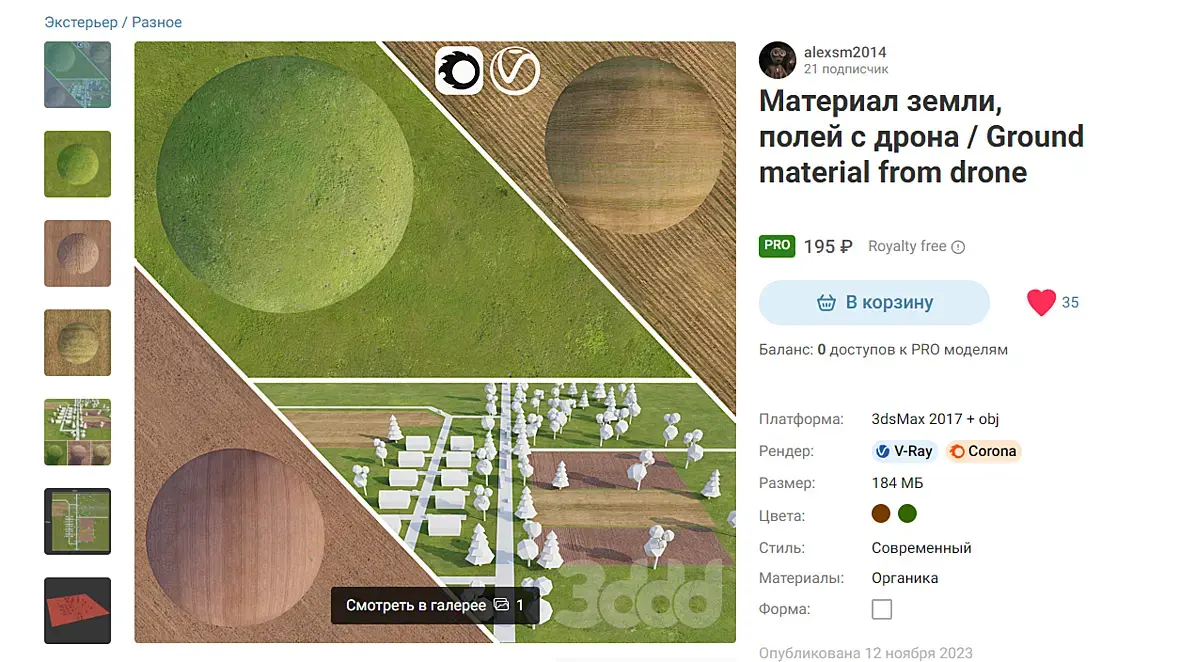Open the village aerial scene thumbnail

click(78, 432)
